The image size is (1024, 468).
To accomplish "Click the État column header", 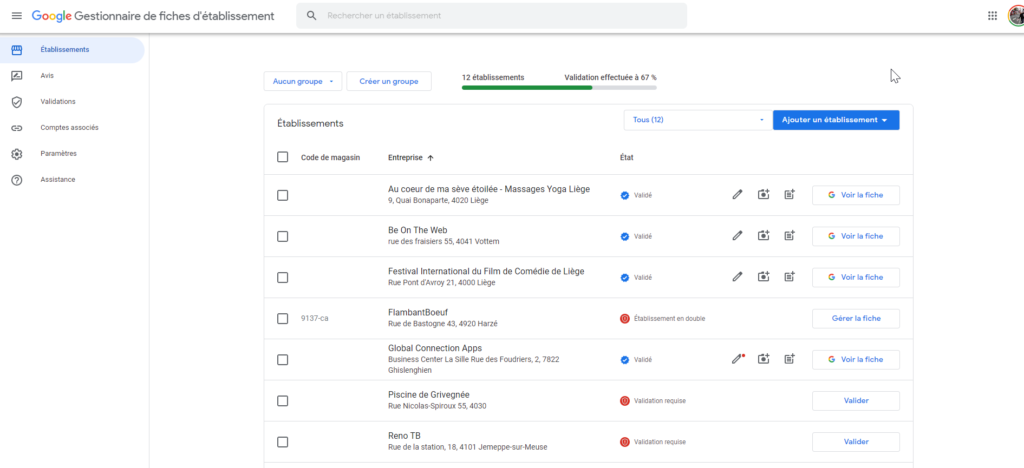I will point(626,157).
